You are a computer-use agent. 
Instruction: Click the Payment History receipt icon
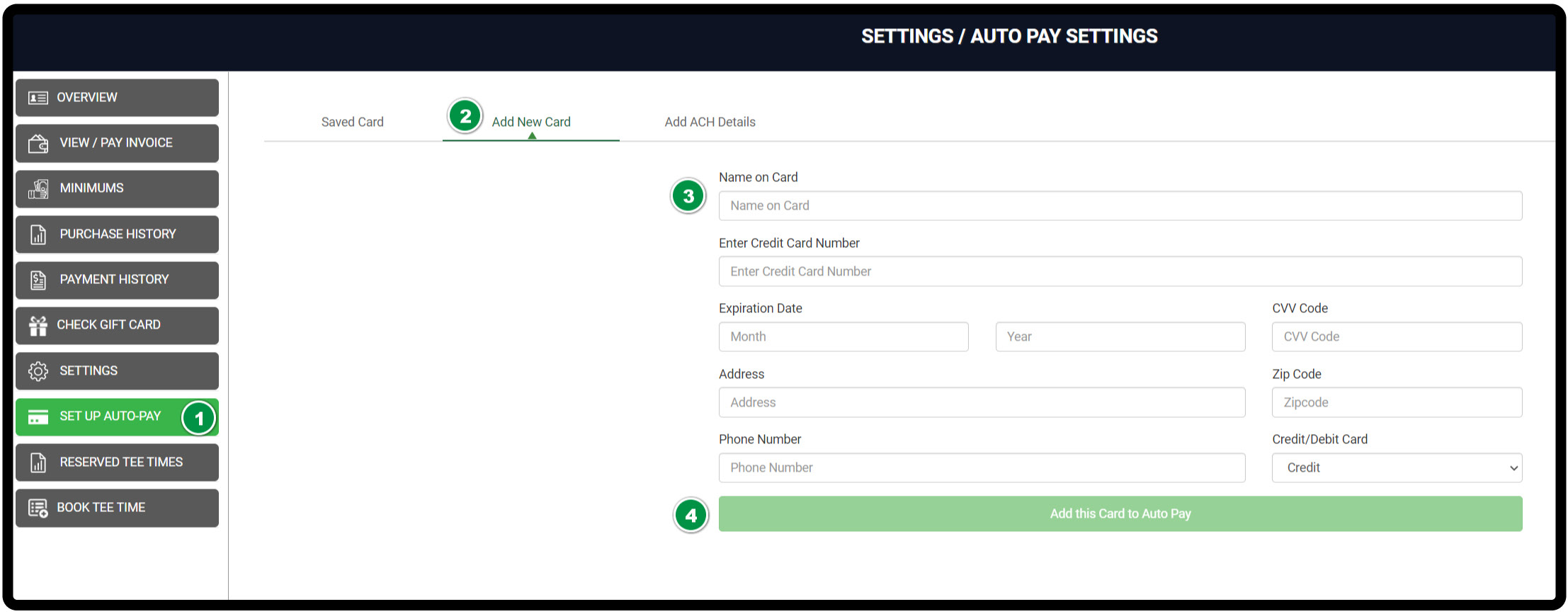tap(38, 280)
